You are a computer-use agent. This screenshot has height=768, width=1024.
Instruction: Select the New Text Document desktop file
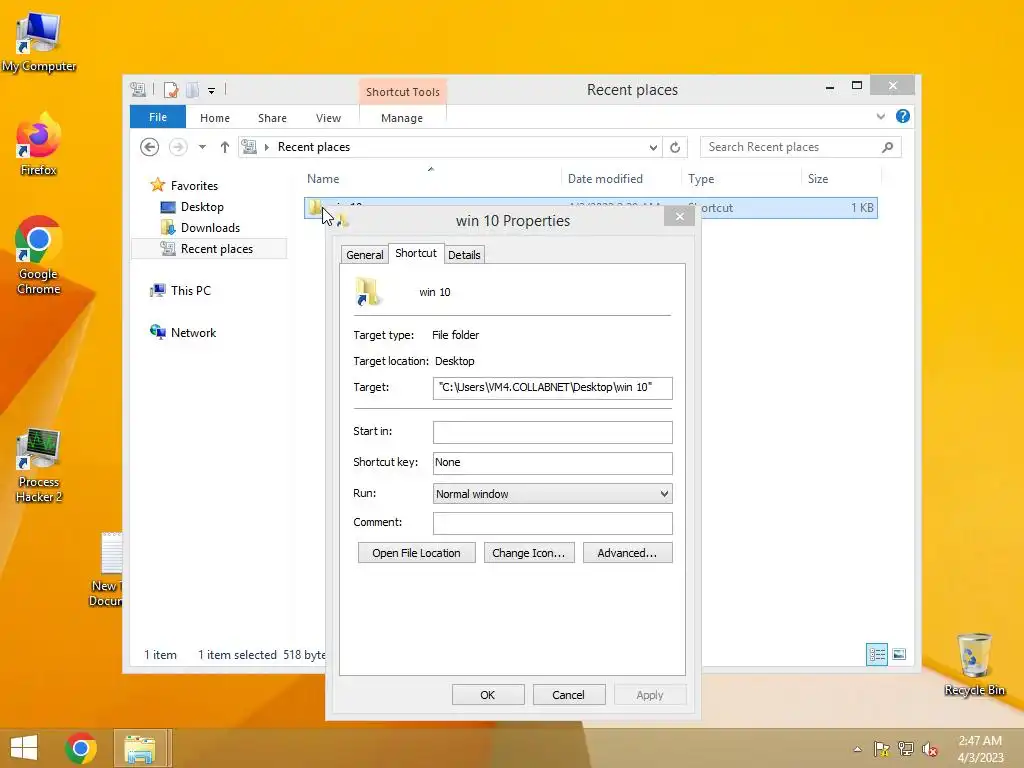pos(107,569)
